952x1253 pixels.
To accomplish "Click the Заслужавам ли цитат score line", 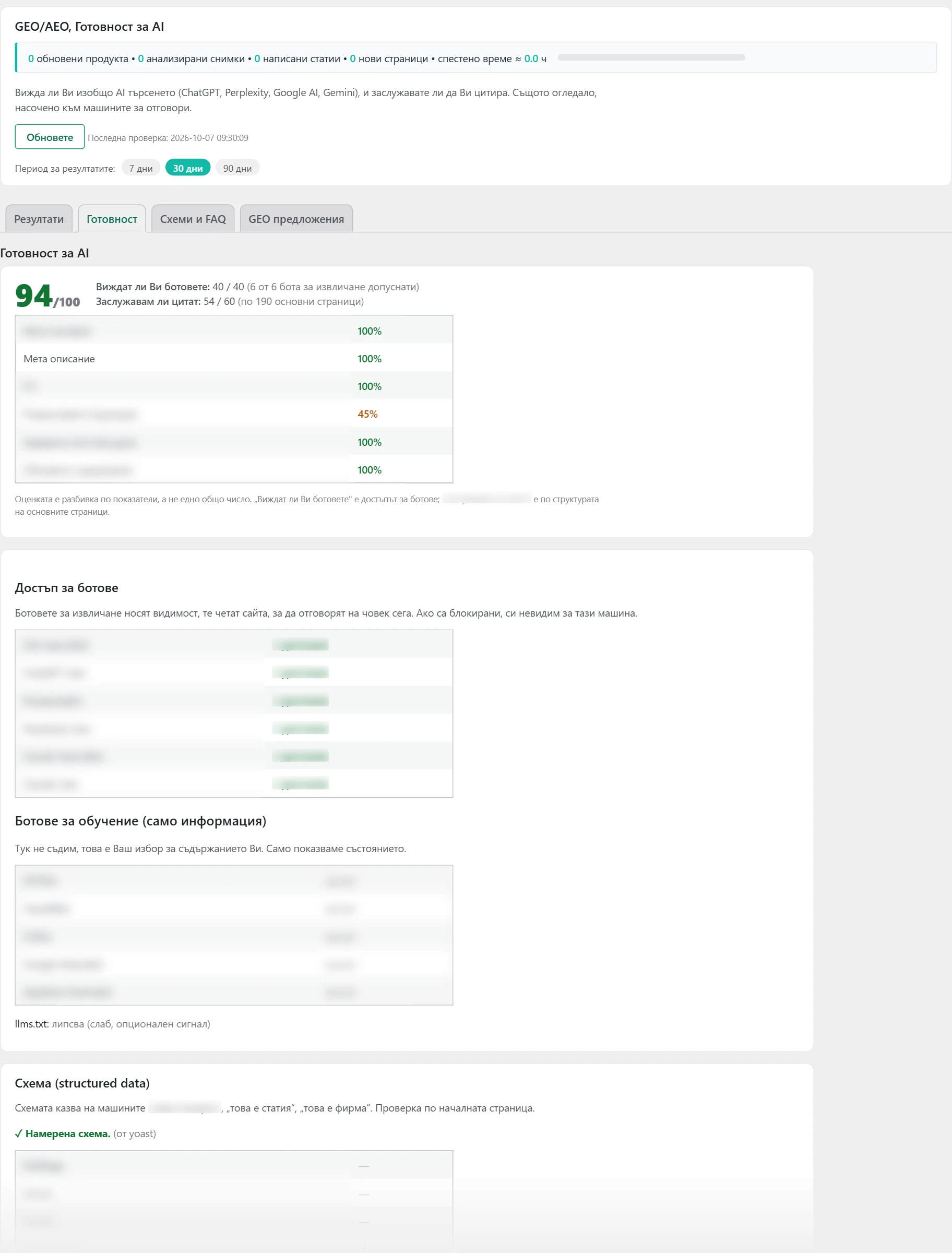I will pos(230,301).
